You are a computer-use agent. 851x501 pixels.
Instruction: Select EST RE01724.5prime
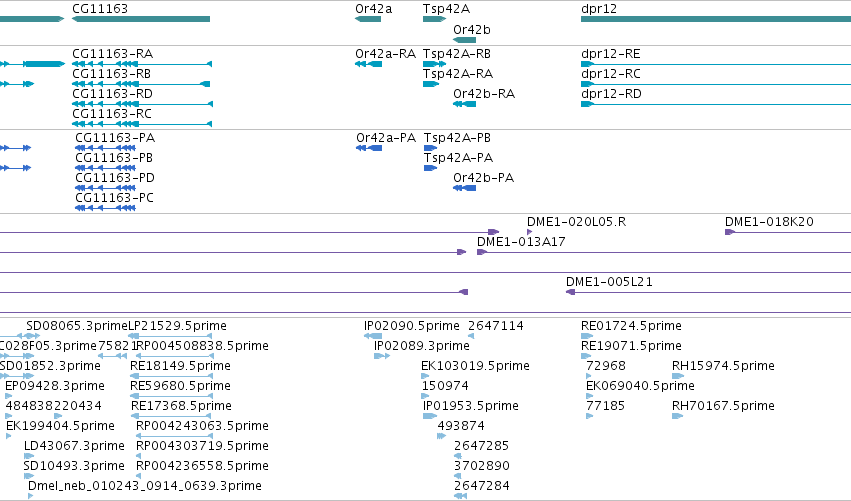point(631,326)
